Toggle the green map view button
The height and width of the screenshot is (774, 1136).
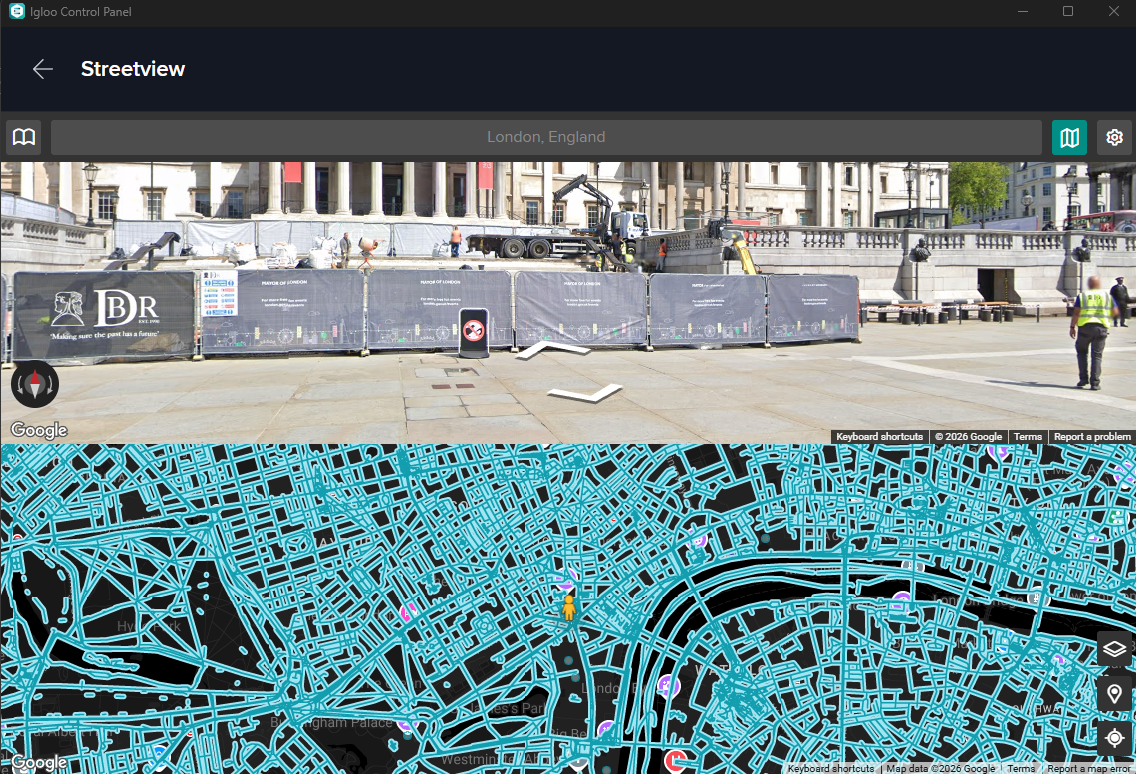pos(1069,137)
